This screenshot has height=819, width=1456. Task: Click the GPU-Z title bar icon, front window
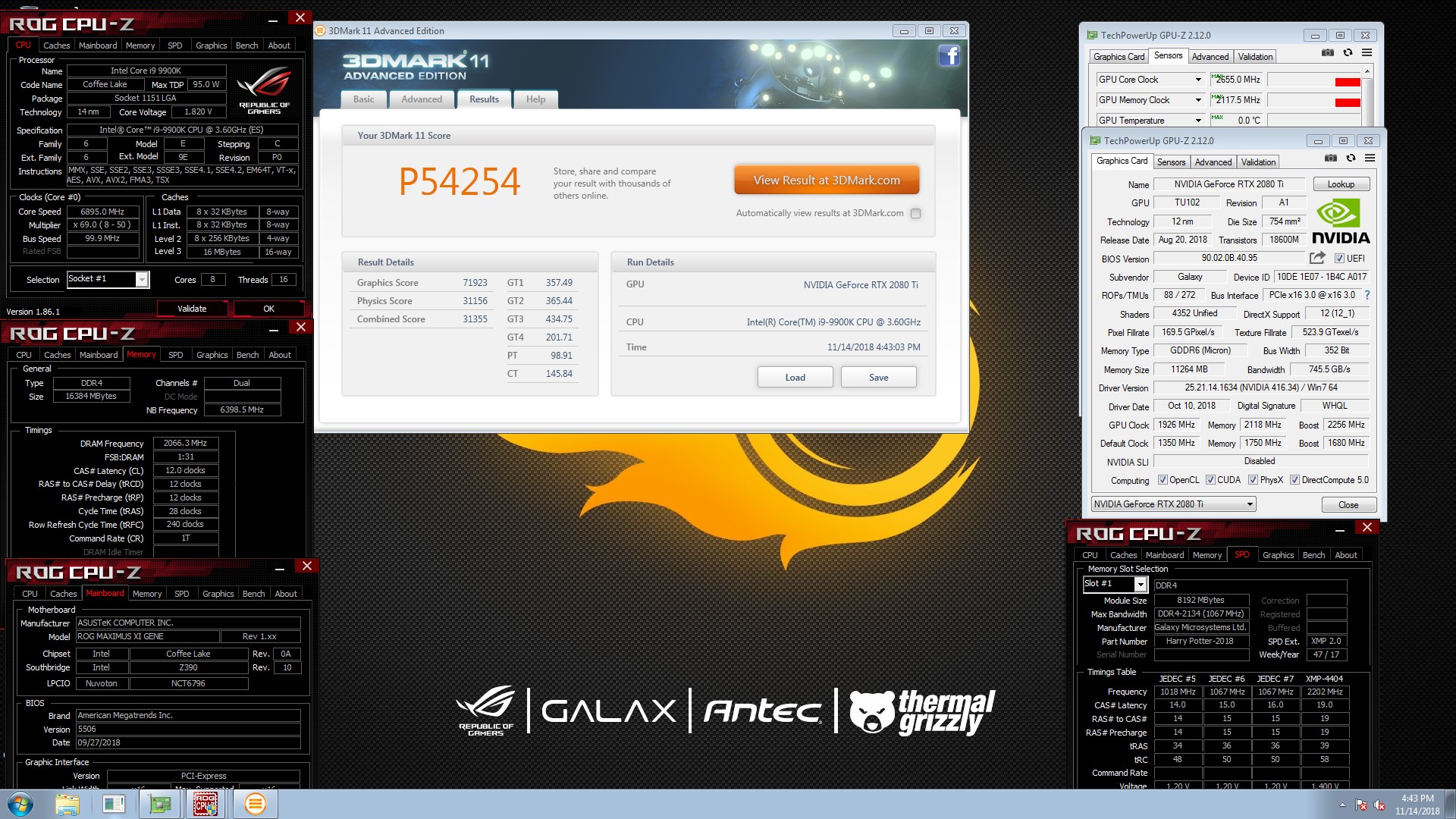1095,140
